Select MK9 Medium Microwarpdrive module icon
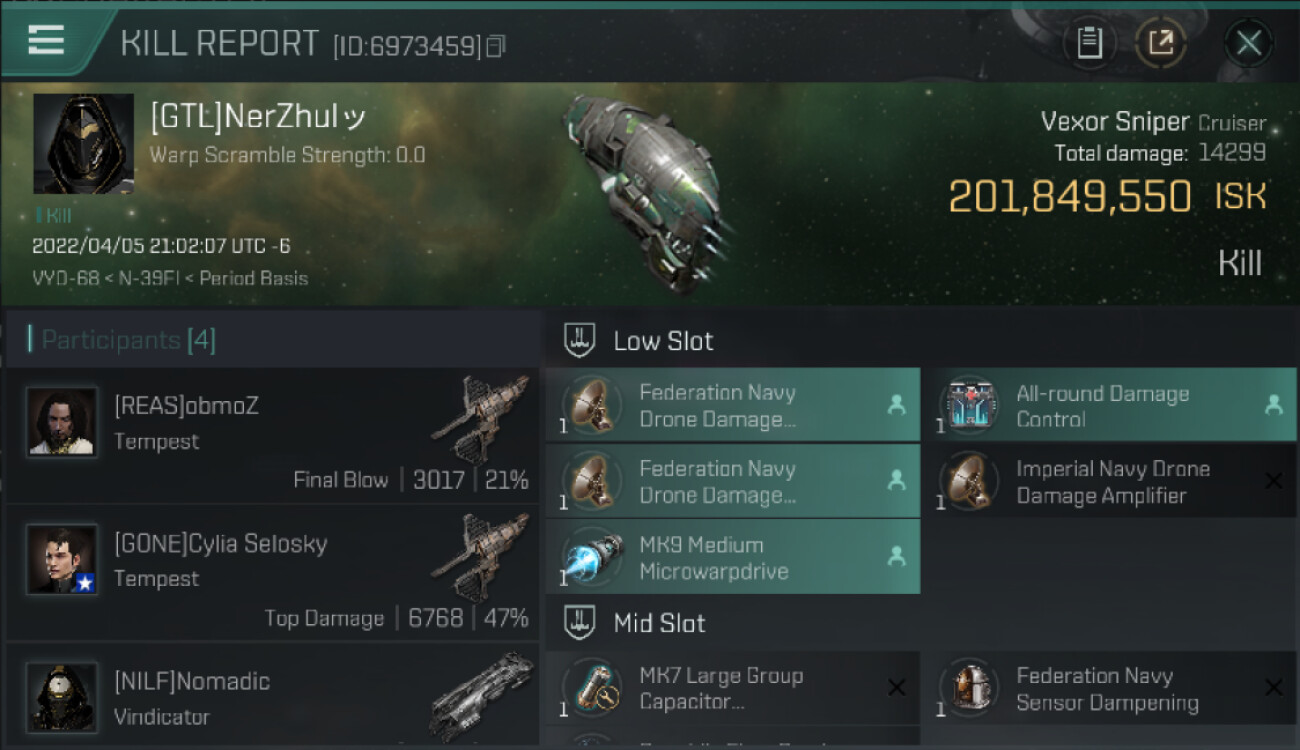Image resolution: width=1300 pixels, height=750 pixels. (592, 556)
